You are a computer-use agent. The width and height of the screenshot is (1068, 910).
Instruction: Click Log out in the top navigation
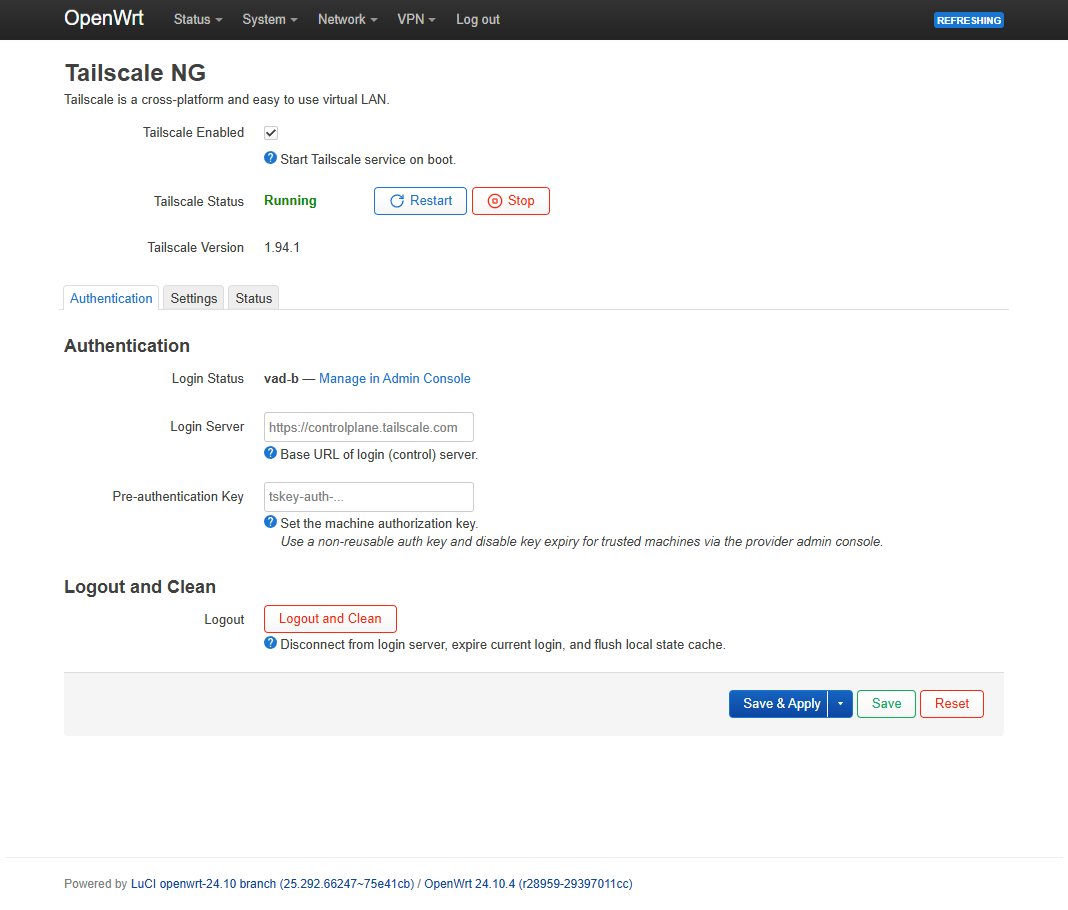coord(477,20)
